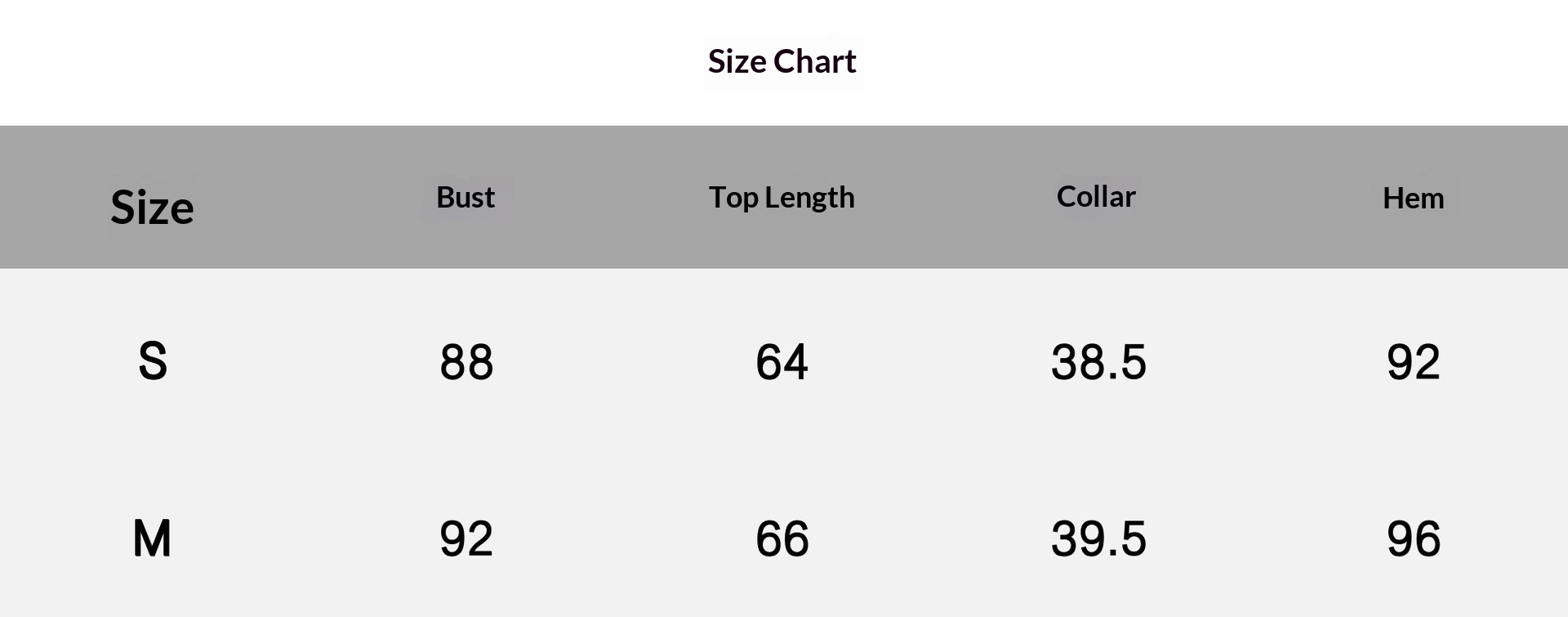Screen dimensions: 1568x617
Task: Click the trailing '.5' in M collar value
Action: 1127,539
